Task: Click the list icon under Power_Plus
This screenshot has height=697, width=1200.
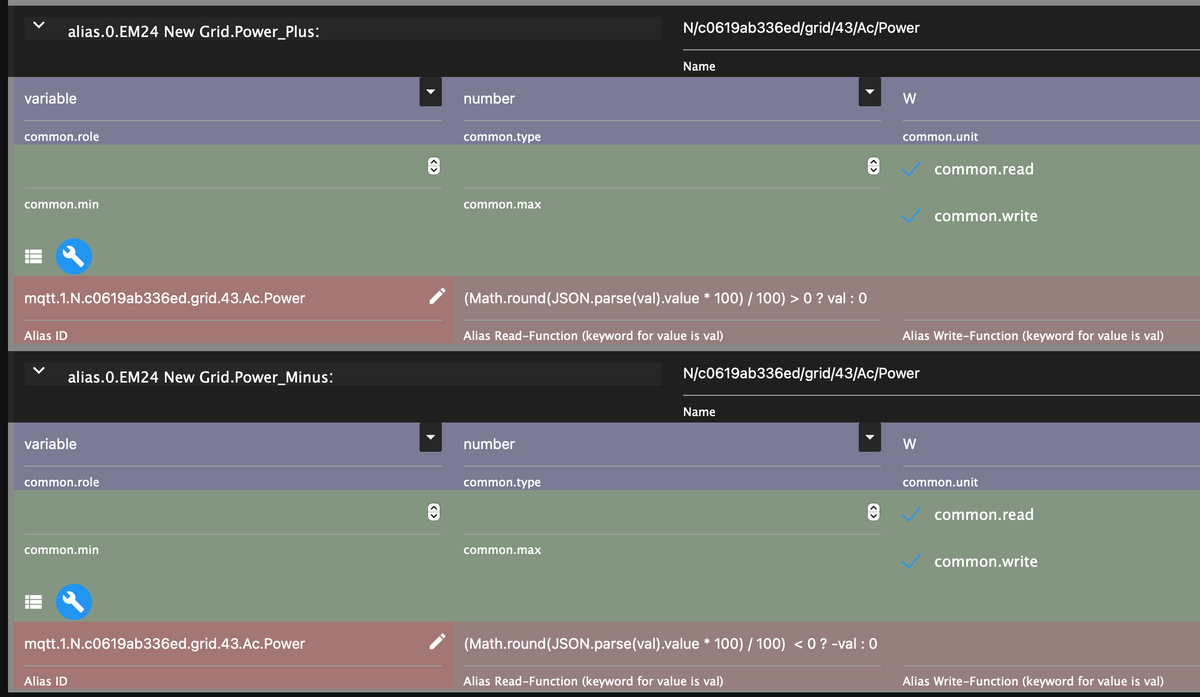Action: 33,257
